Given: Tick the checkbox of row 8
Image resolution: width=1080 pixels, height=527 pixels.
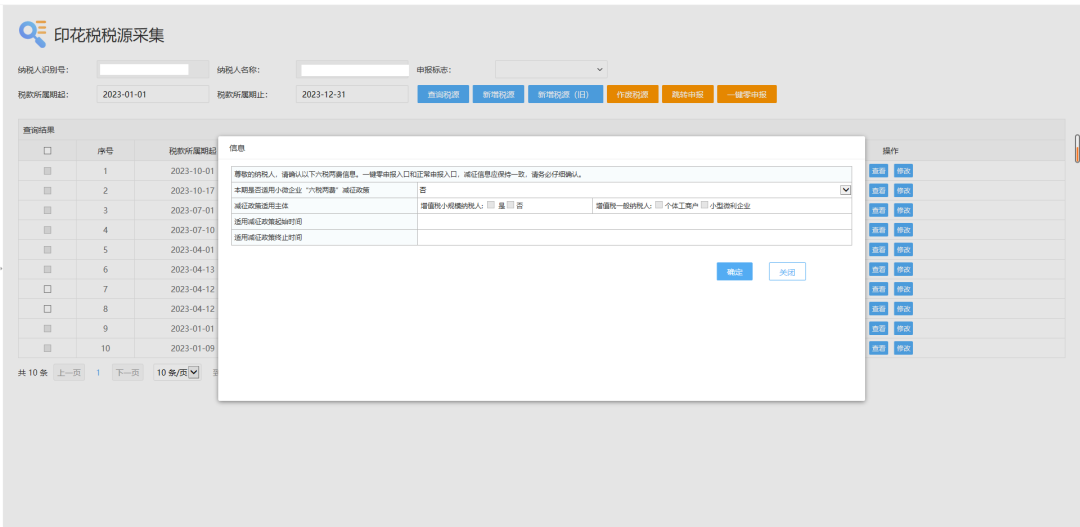Looking at the screenshot, I should 48,309.
